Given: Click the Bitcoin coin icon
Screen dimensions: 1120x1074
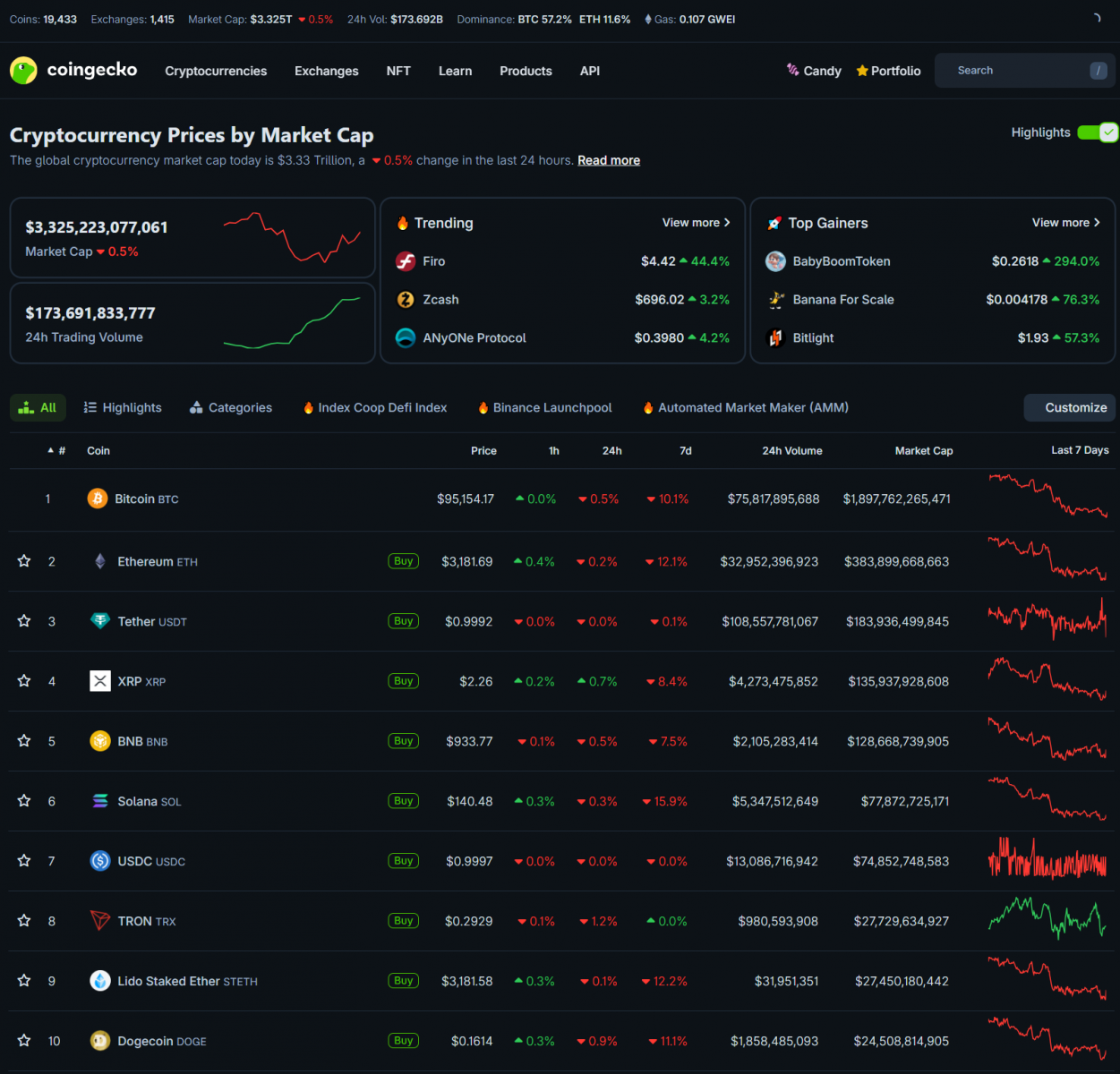Looking at the screenshot, I should [x=98, y=499].
